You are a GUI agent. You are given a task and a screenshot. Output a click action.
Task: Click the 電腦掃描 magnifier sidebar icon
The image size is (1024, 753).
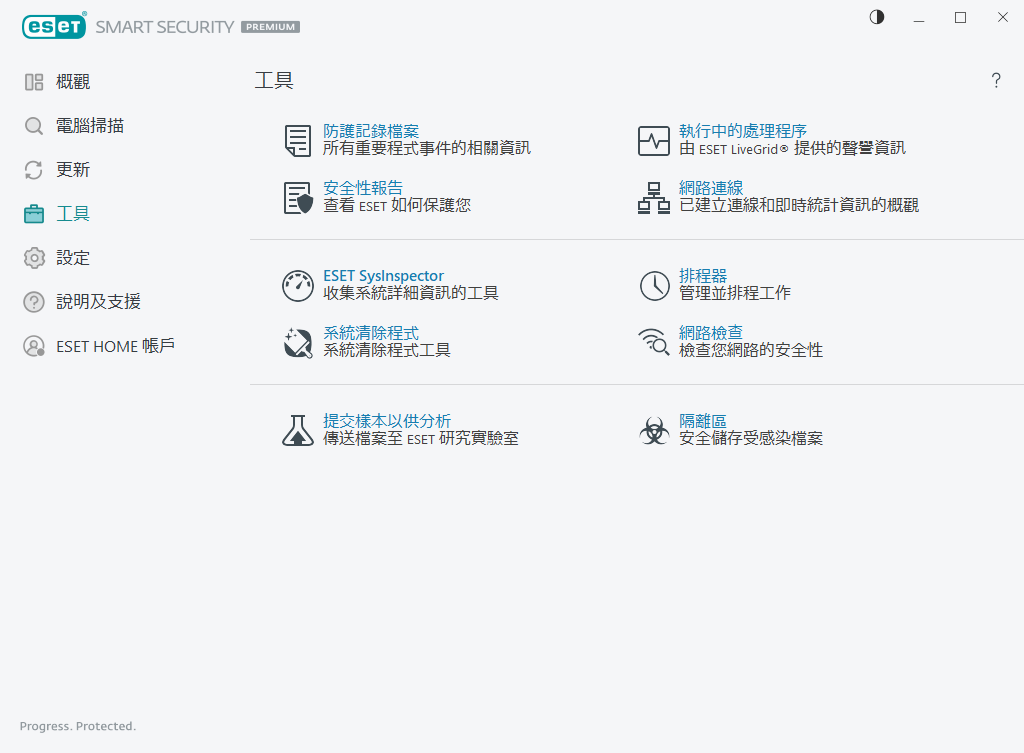[x=34, y=126]
